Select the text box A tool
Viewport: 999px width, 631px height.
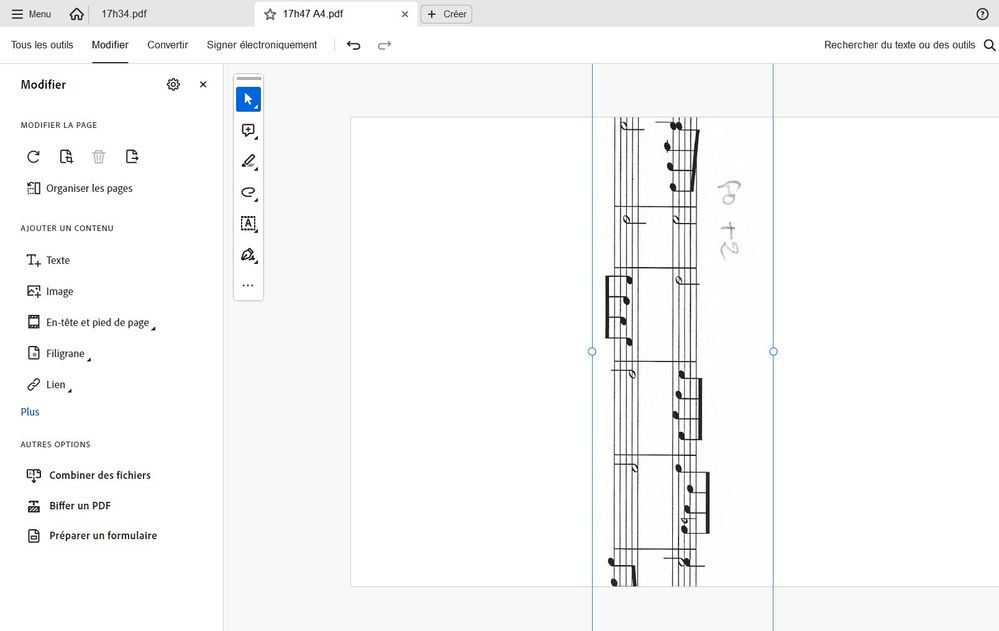click(x=248, y=224)
